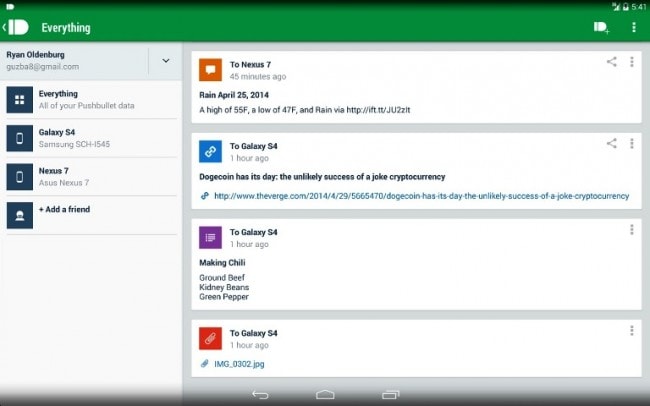The height and width of the screenshot is (406, 650).
Task: Click guzba8@gmail.com account email
Action: 42,67
